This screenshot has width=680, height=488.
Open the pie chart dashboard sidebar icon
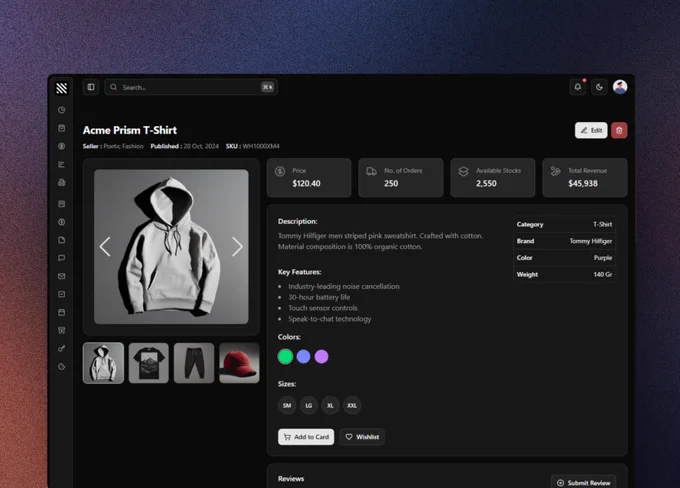pyautogui.click(x=62, y=110)
